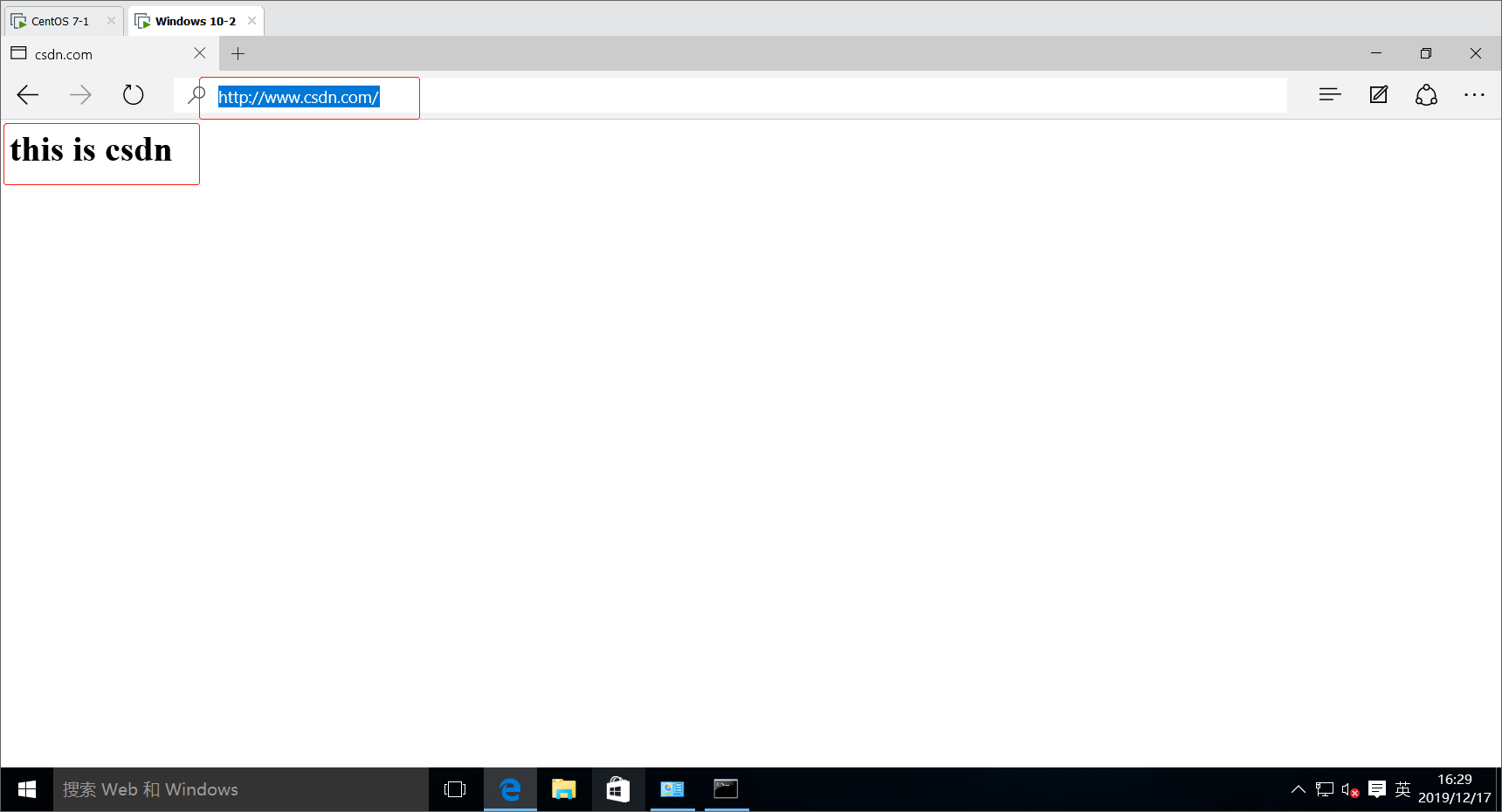Click the search magnifier in address bar

coord(196,94)
